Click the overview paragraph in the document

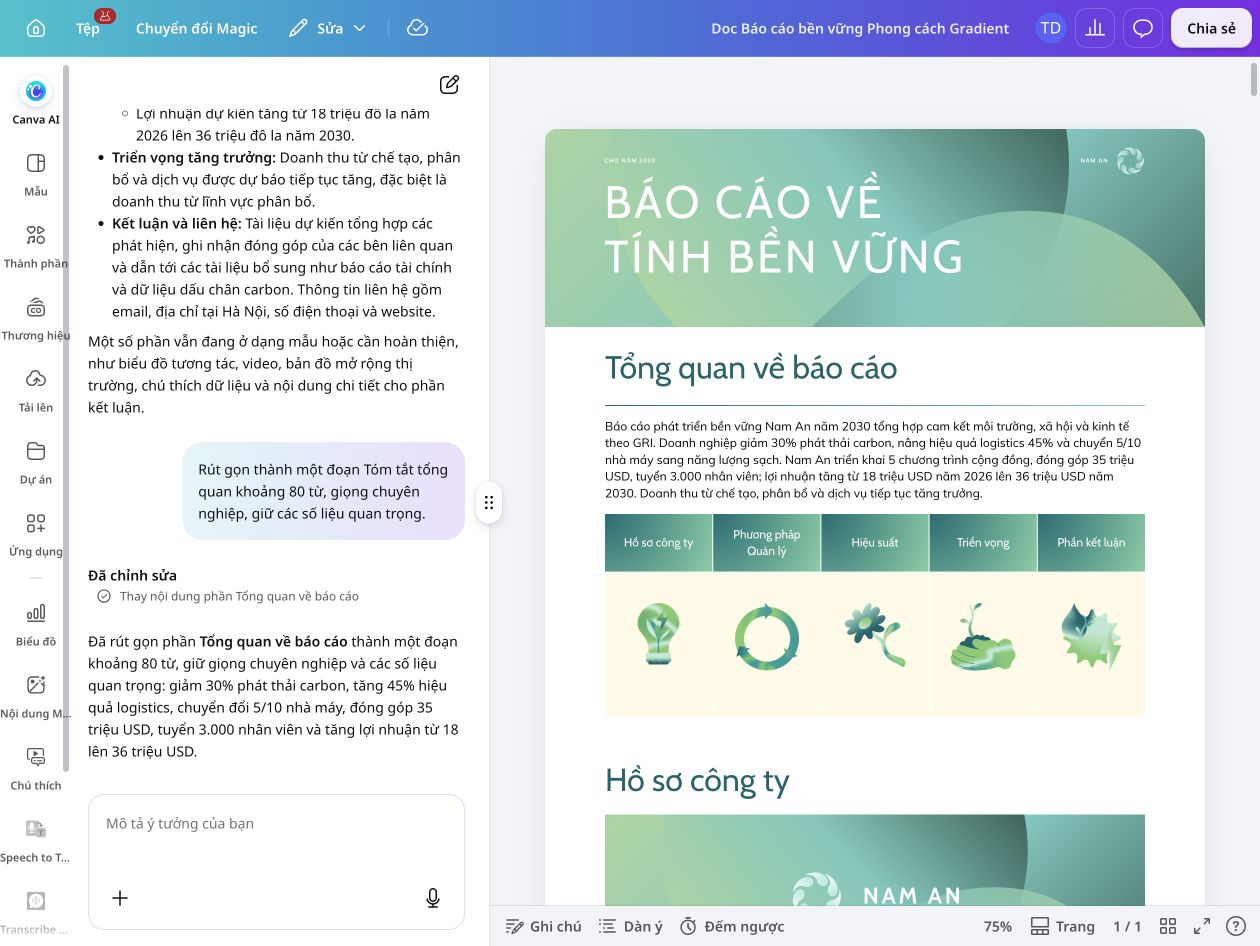pyautogui.click(x=874, y=459)
